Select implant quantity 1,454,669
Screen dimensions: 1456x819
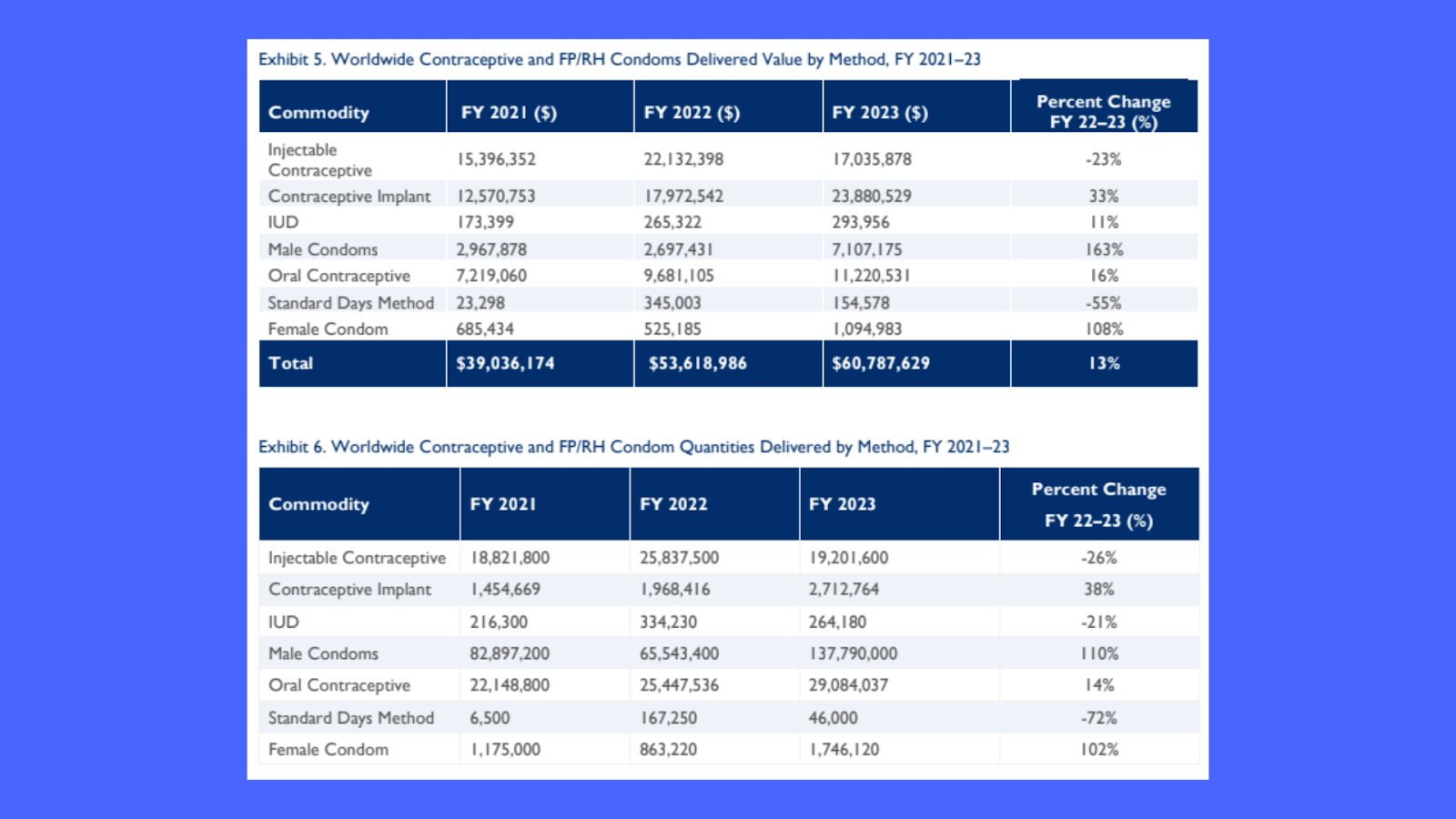[505, 590]
